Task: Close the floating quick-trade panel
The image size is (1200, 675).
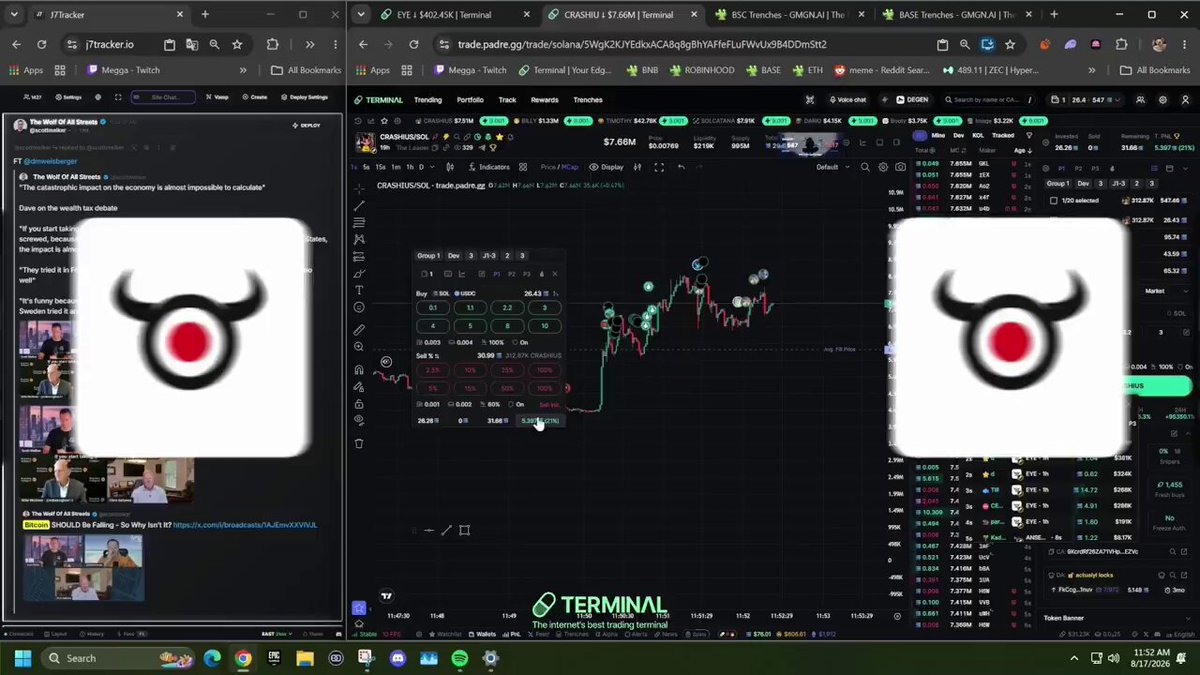Action: (555, 274)
